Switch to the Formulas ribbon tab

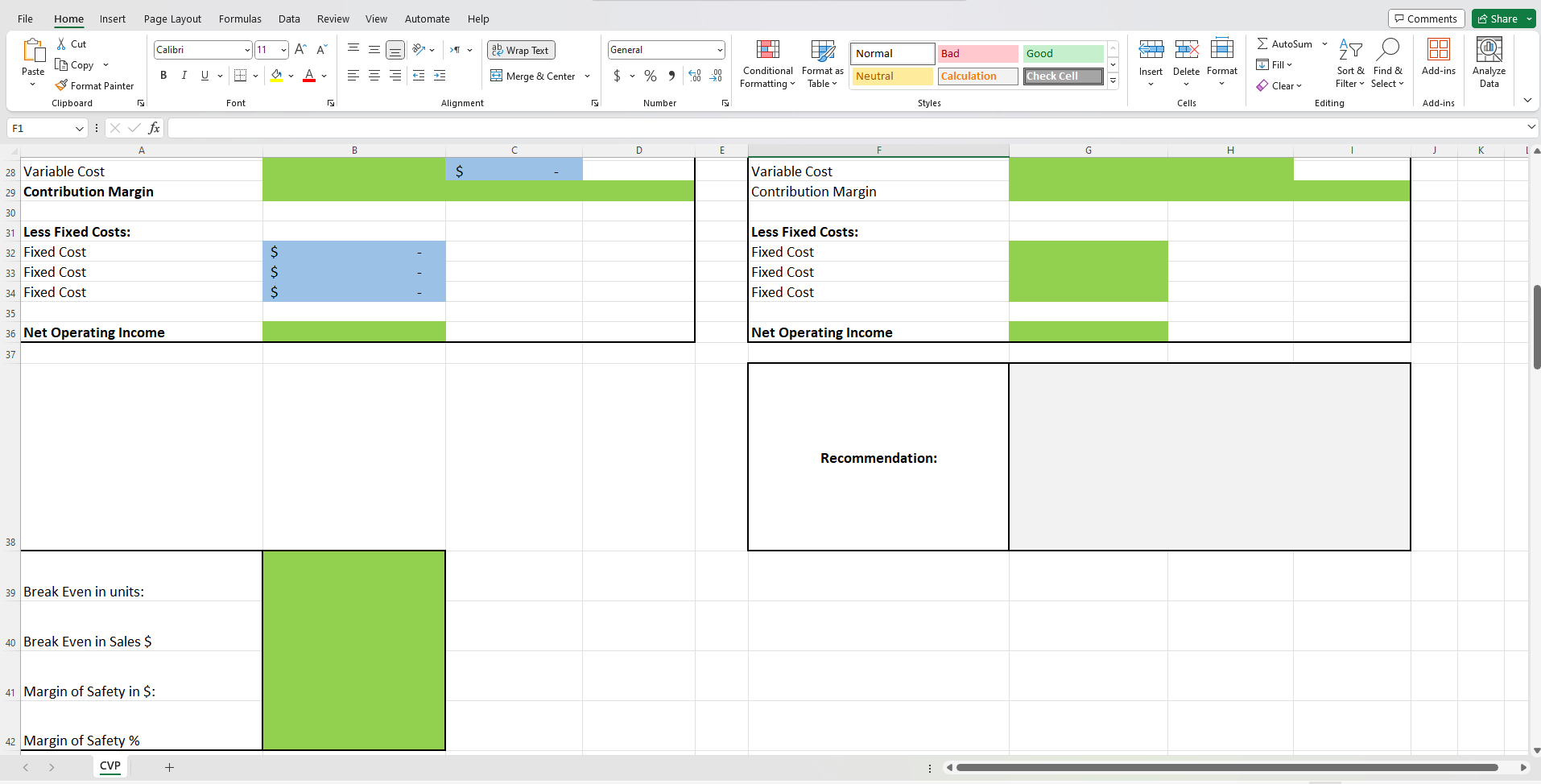coord(240,19)
